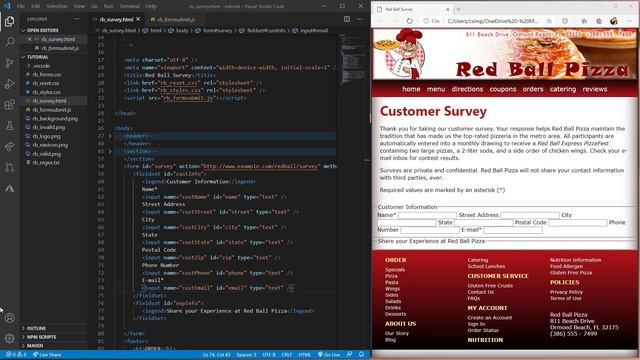Start the Go Live server in the status bar
The image size is (640, 360).
pos(329,355)
